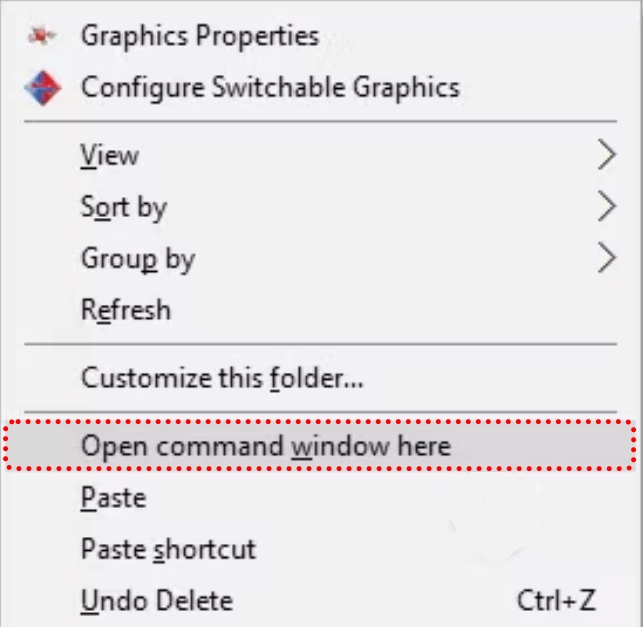Expand the View submenu arrow

[x=606, y=155]
